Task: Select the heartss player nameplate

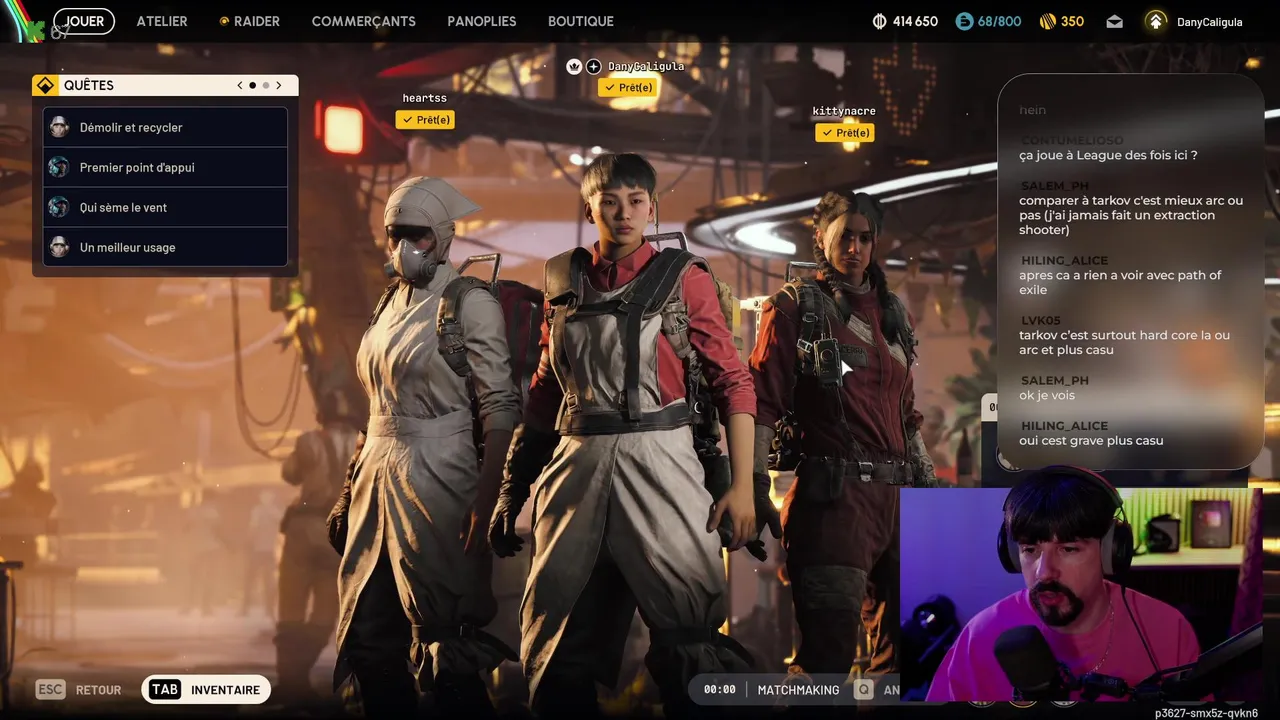Action: 425,98
